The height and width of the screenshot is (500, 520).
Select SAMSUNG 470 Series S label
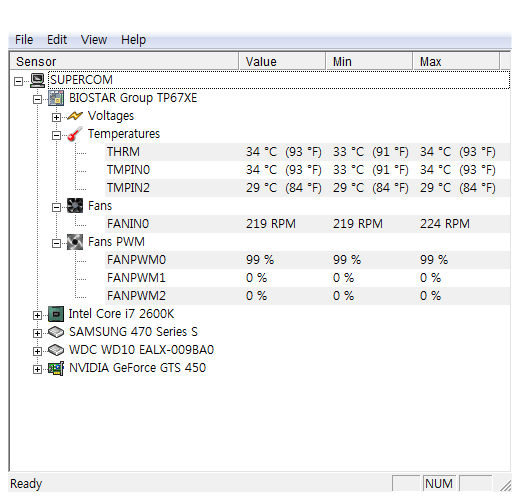tap(133, 332)
